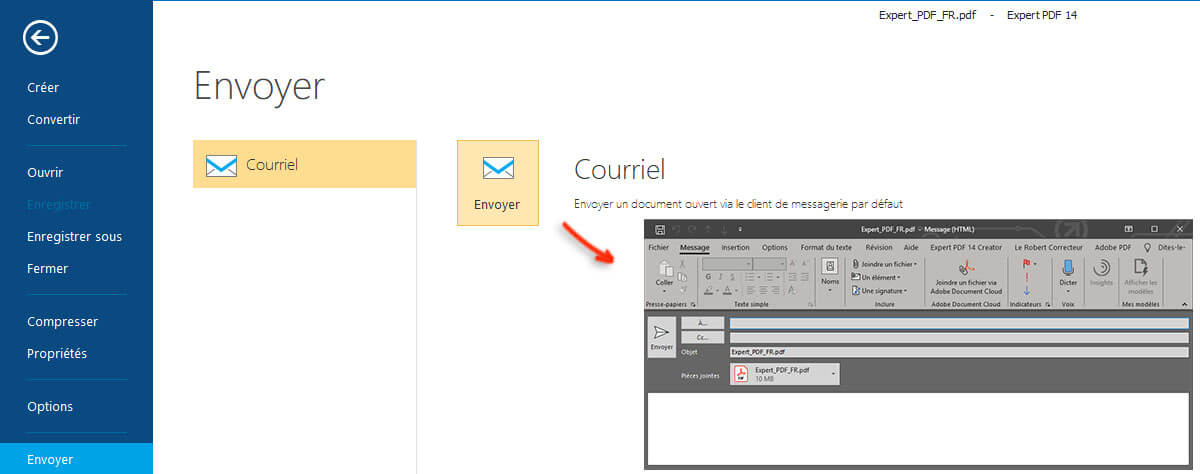Open Propriétés in the left sidebar

tap(57, 353)
